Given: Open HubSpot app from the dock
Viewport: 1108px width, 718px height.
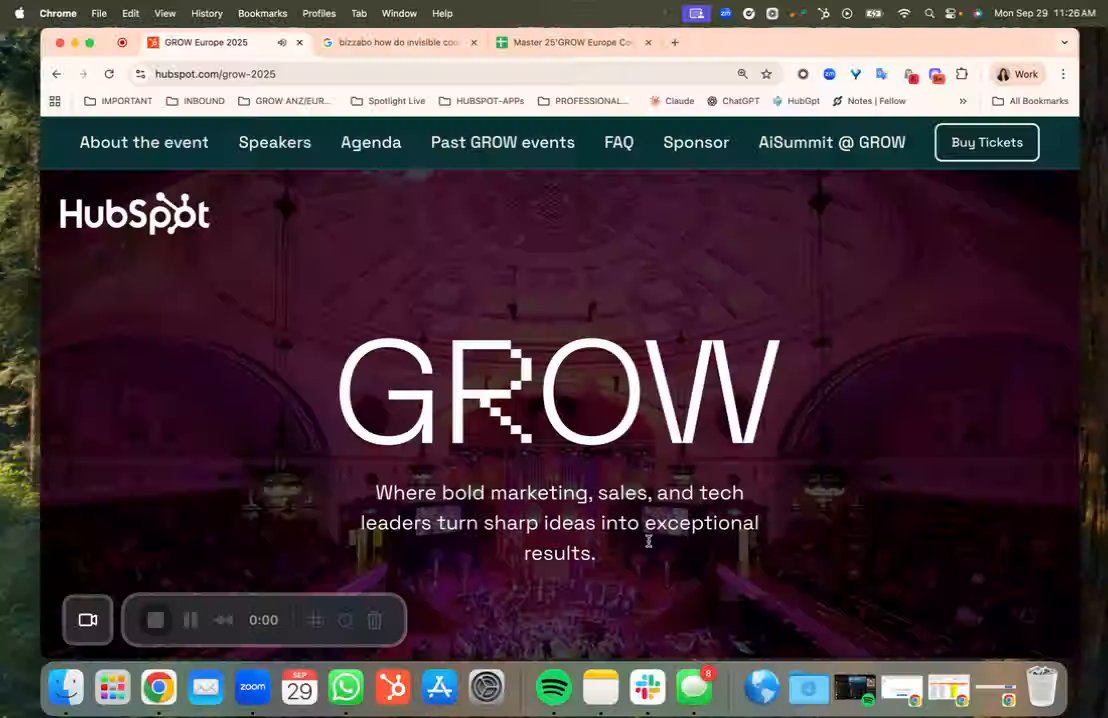Looking at the screenshot, I should (x=393, y=687).
